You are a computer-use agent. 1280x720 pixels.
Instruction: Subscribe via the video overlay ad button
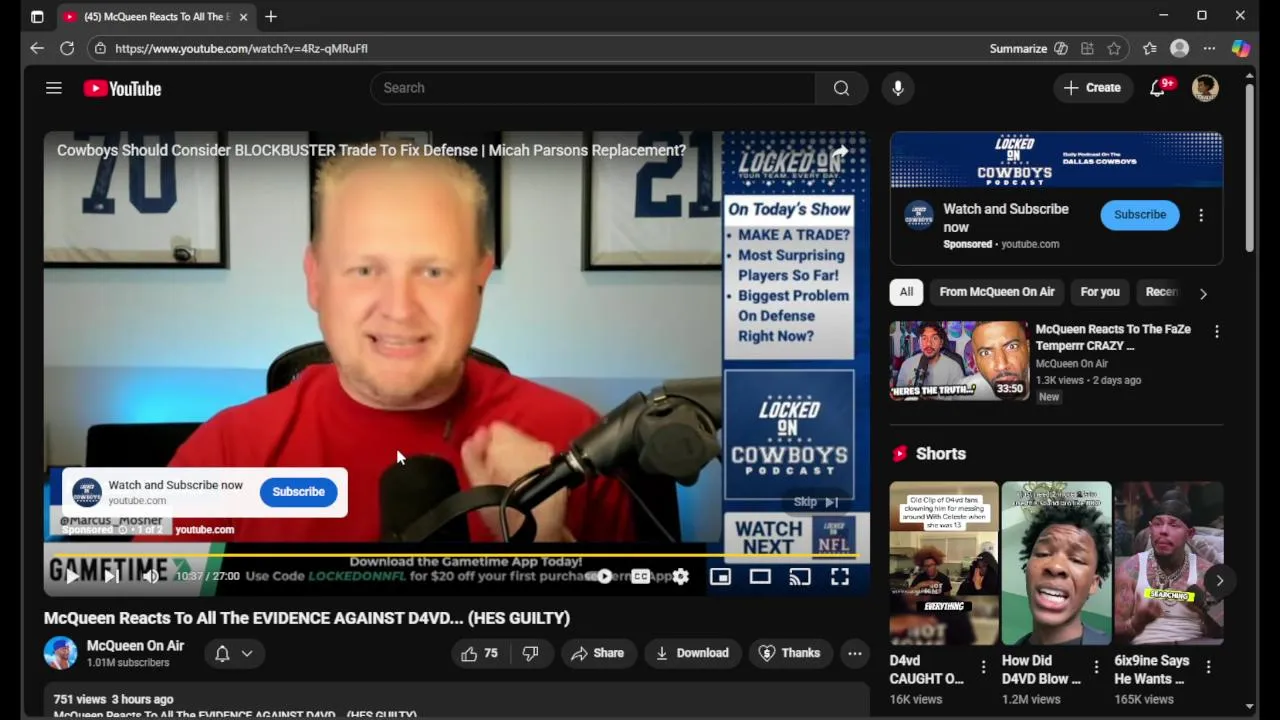[x=298, y=492]
